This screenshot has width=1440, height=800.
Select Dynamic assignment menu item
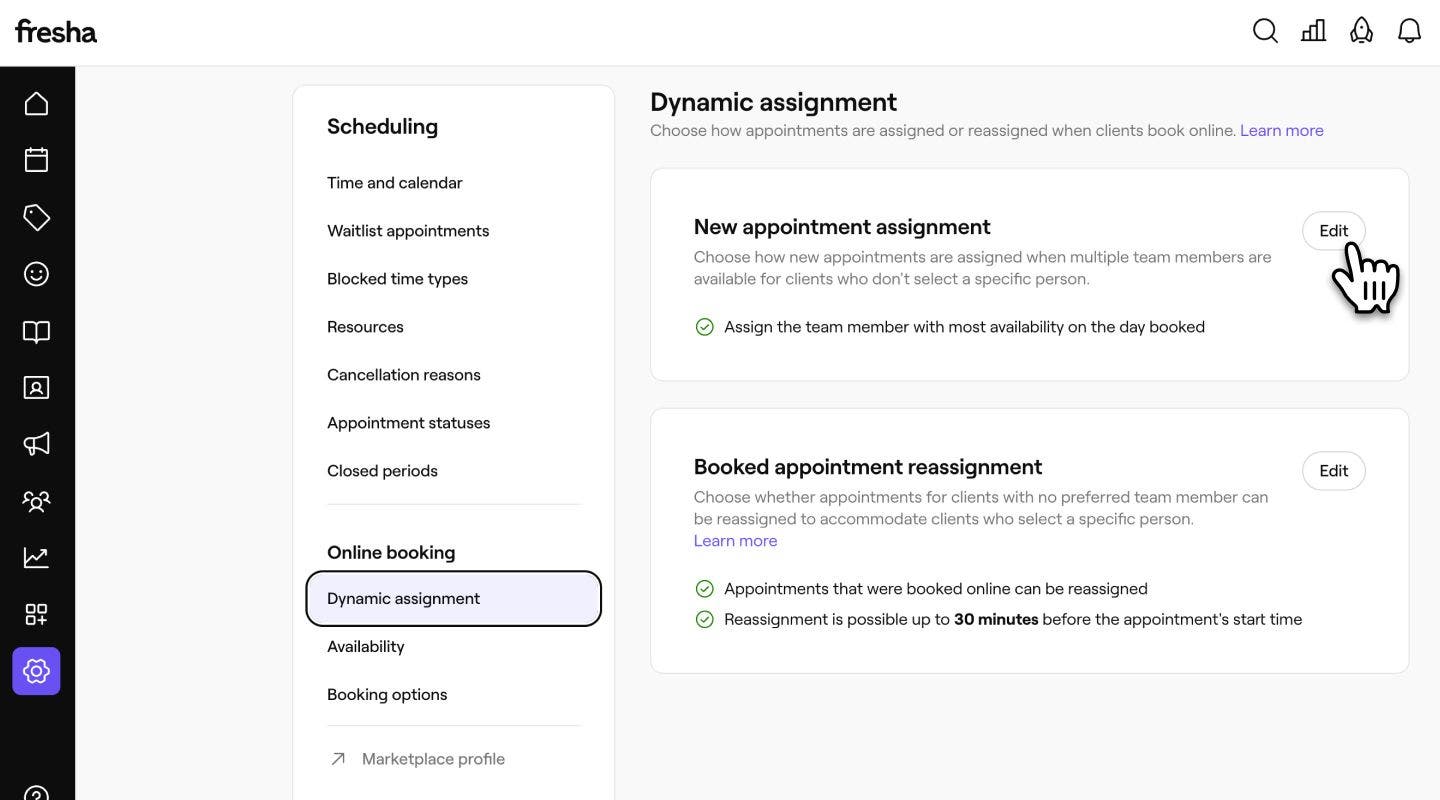coord(453,599)
